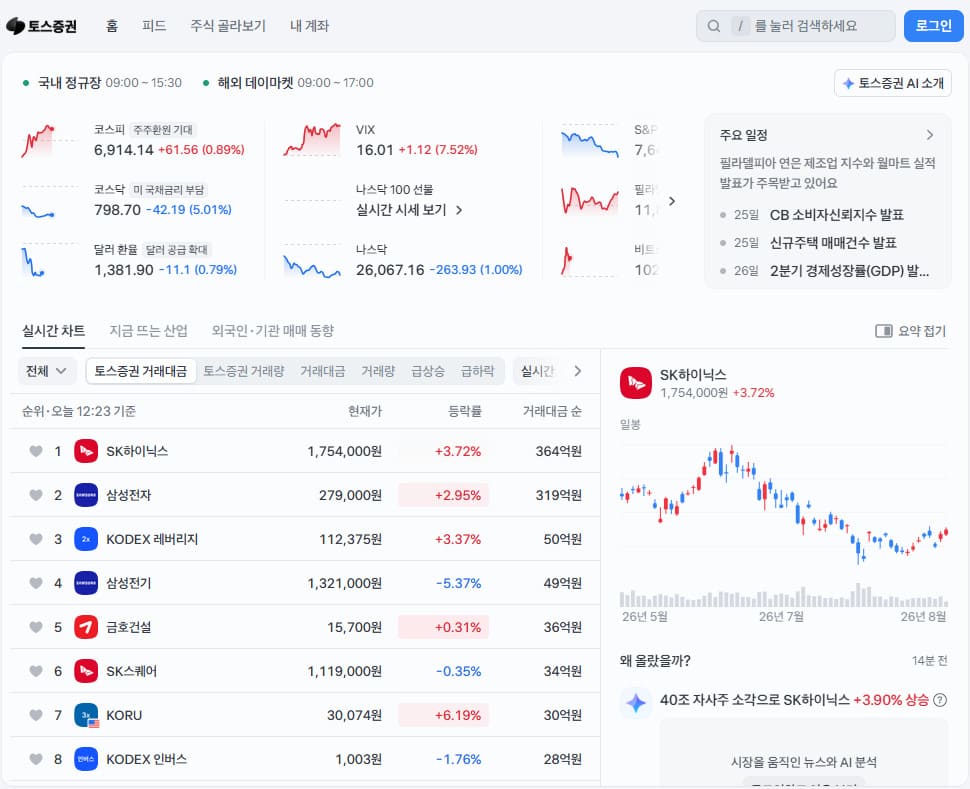Favorite 삼성전자 with the heart
This screenshot has width=970, height=789.
[36, 495]
